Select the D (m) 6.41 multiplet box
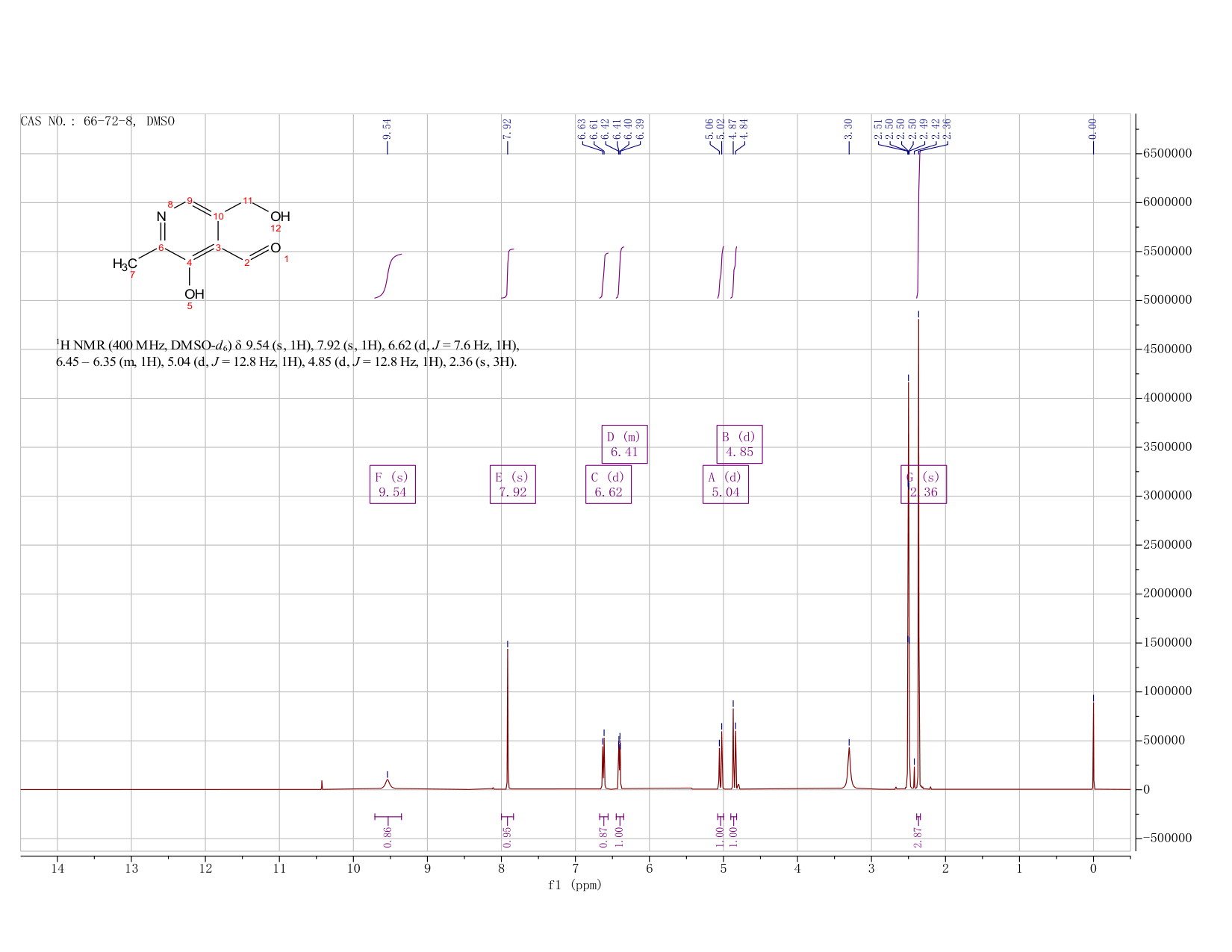The image size is (1232, 952). tap(624, 444)
